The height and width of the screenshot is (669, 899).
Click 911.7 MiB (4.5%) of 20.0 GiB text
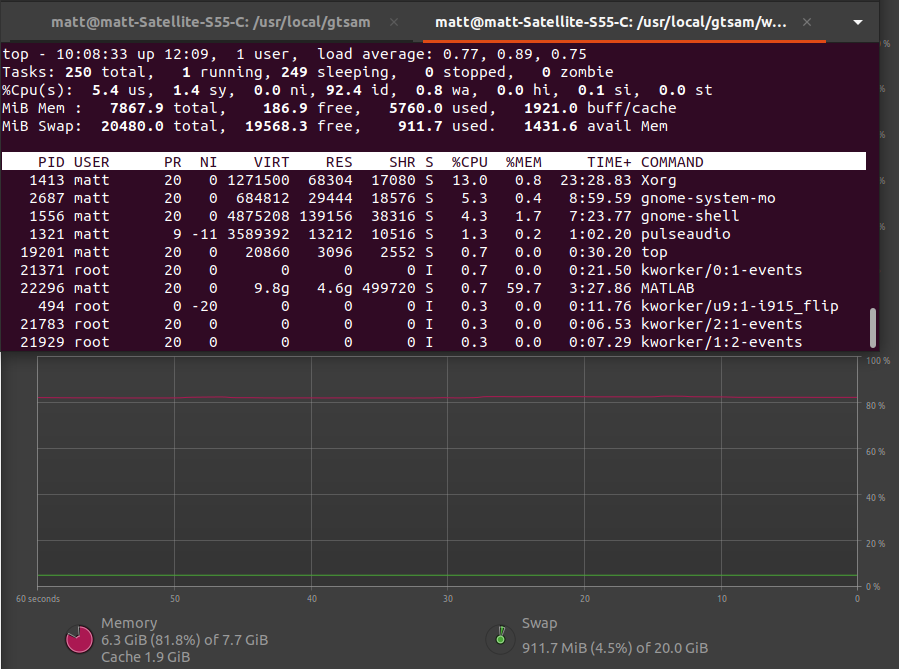[x=615, y=648]
